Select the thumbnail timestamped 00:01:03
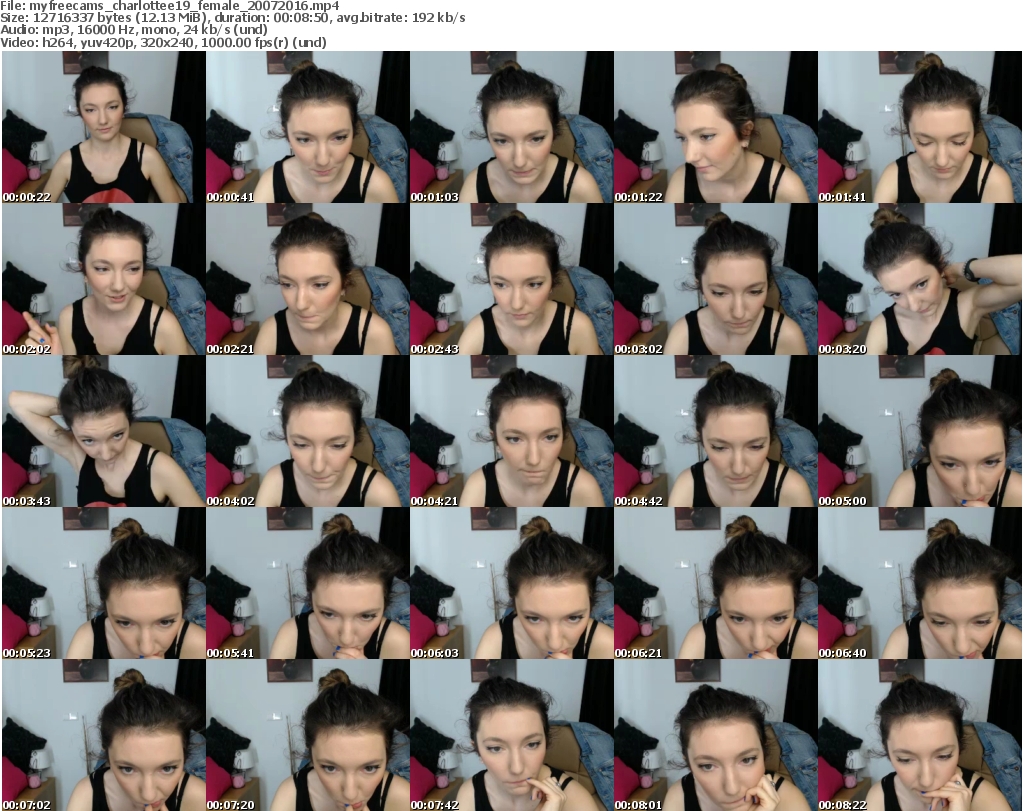The height and width of the screenshot is (811, 1024). [511, 127]
